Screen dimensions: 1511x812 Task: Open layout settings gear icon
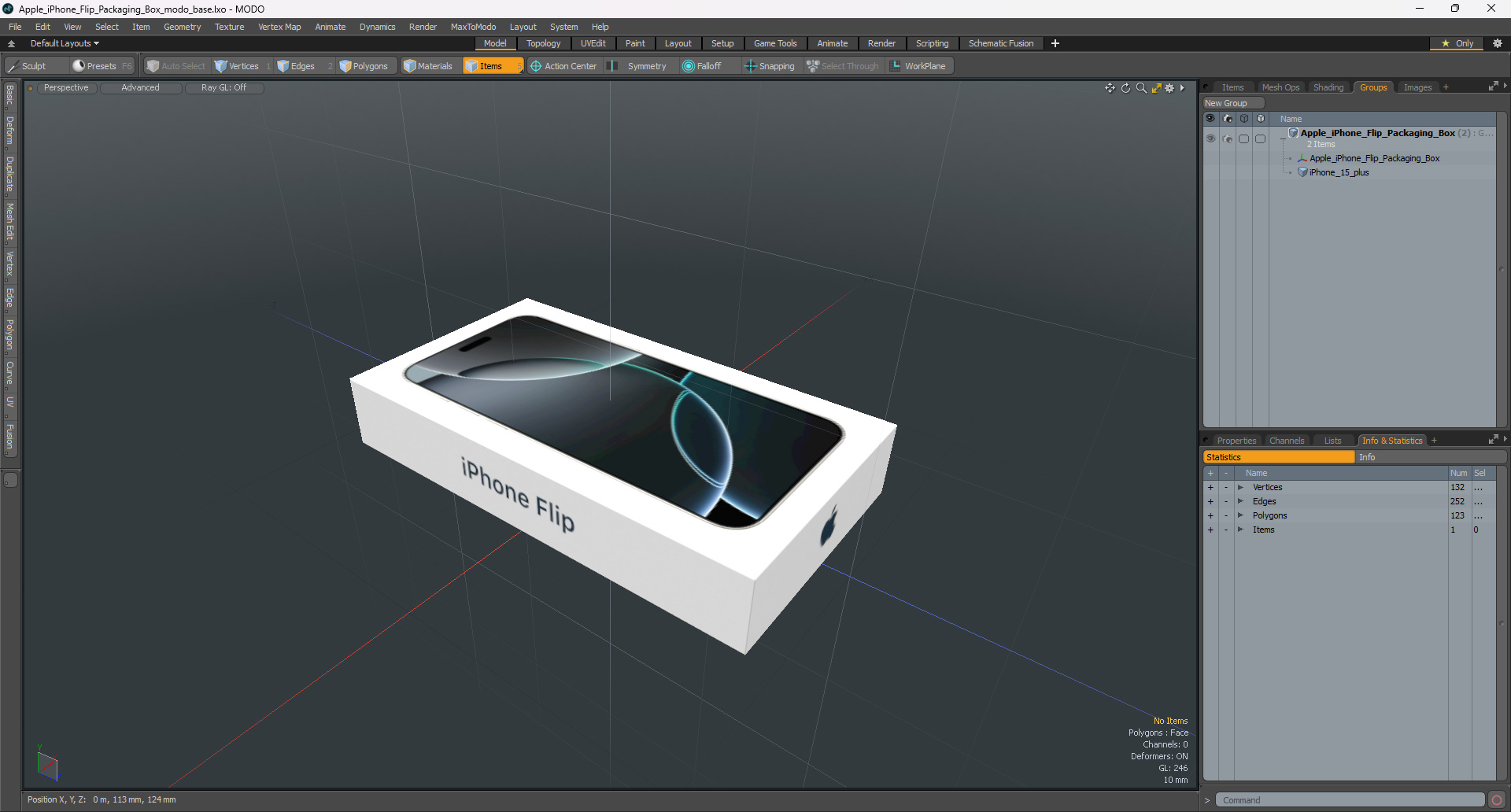coord(1498,43)
